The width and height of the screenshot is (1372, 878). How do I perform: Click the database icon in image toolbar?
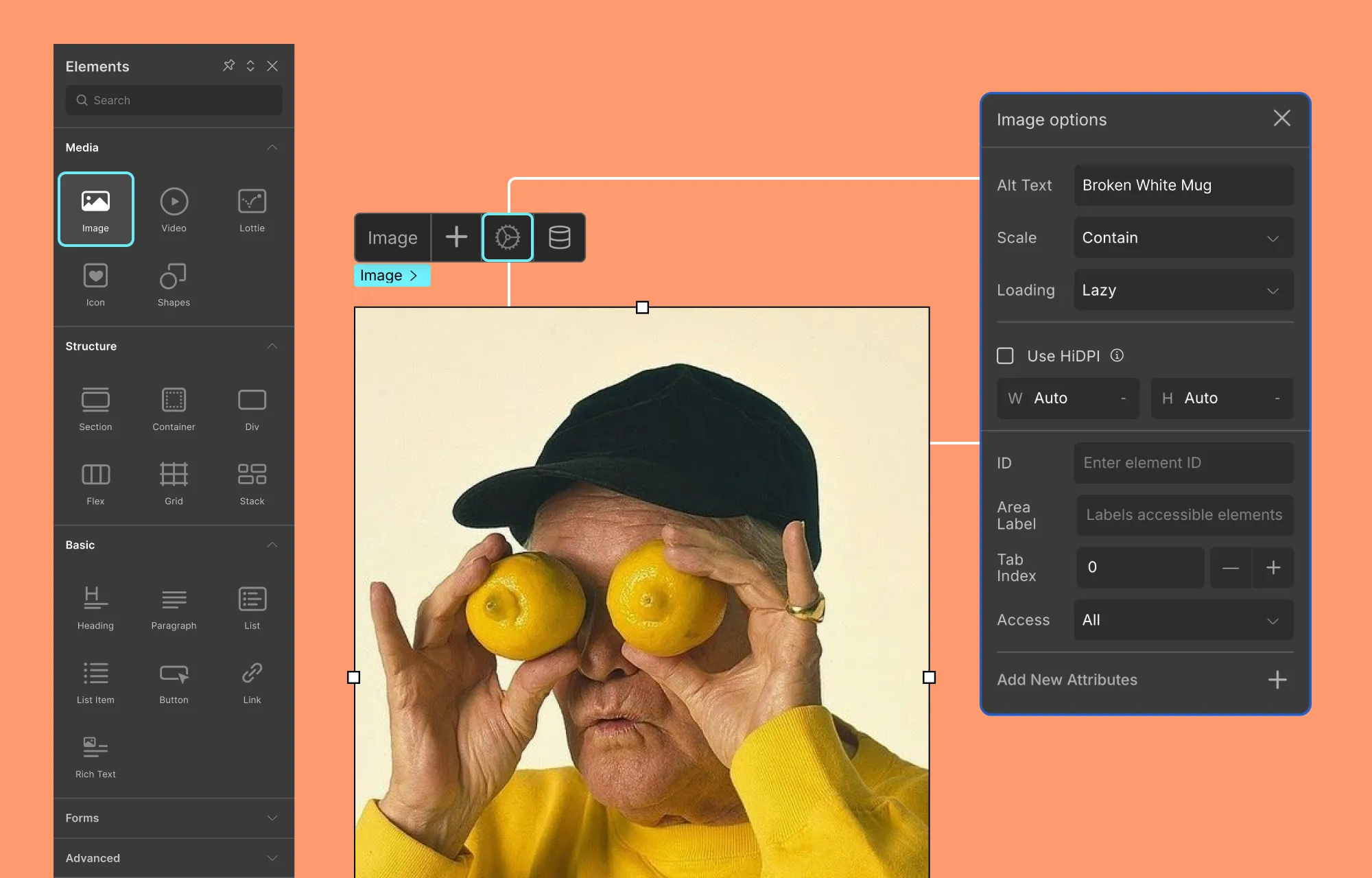pyautogui.click(x=559, y=237)
